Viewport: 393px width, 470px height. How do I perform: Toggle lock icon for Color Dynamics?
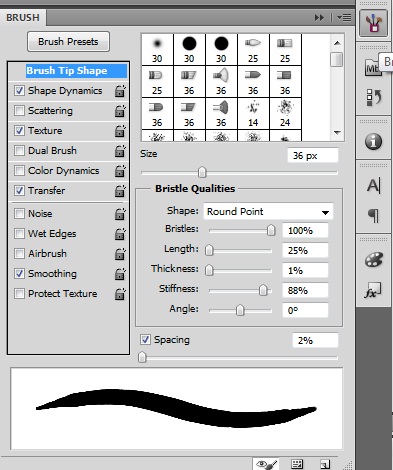coord(120,171)
